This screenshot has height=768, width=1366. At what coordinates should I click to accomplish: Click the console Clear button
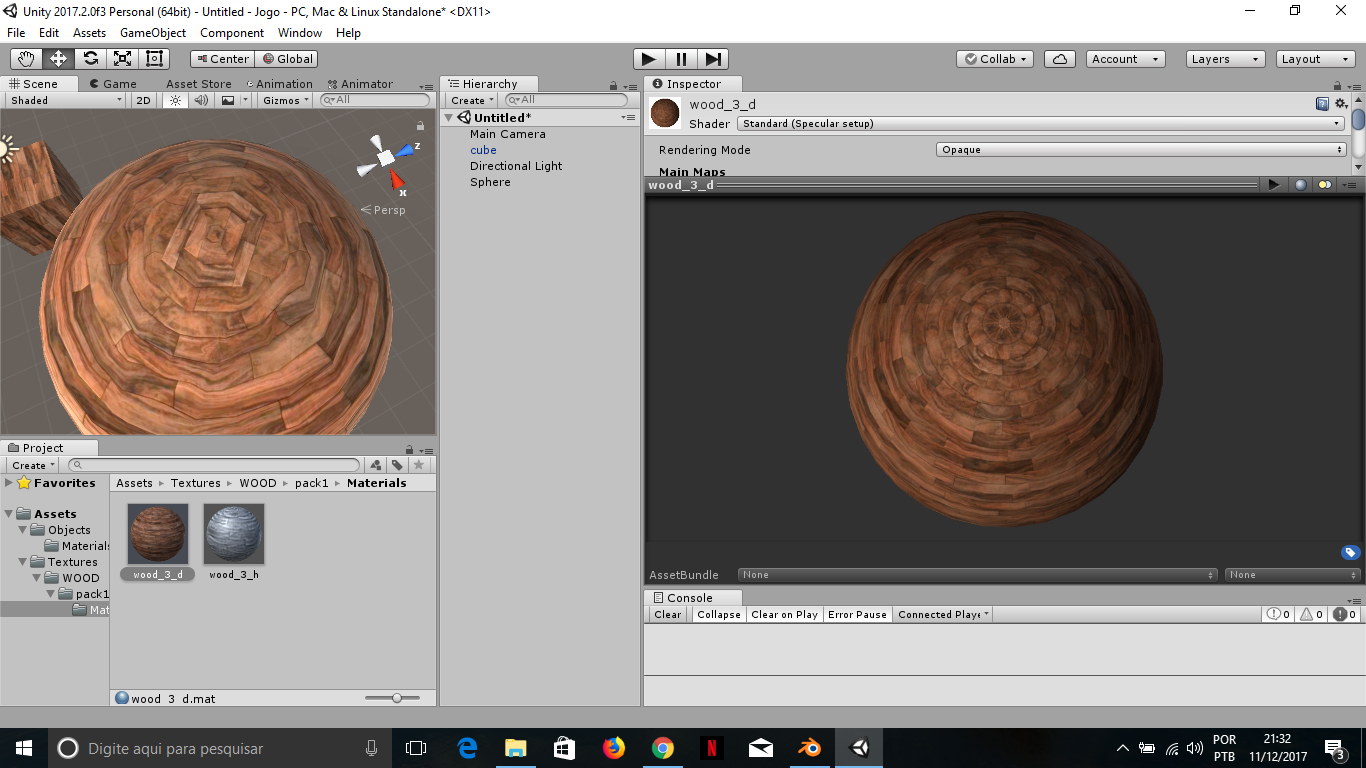point(668,614)
